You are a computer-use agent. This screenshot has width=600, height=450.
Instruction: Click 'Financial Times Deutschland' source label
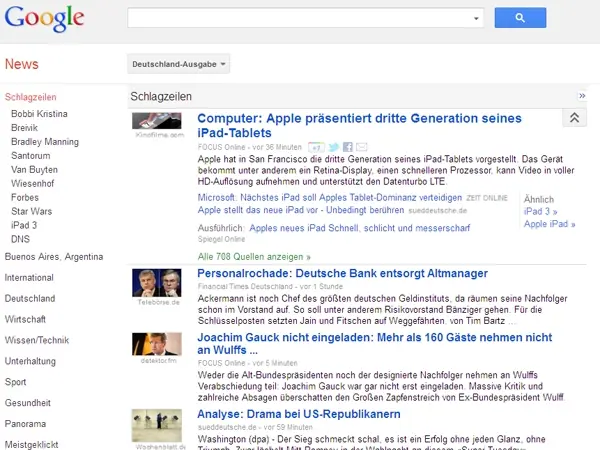pyautogui.click(x=245, y=286)
